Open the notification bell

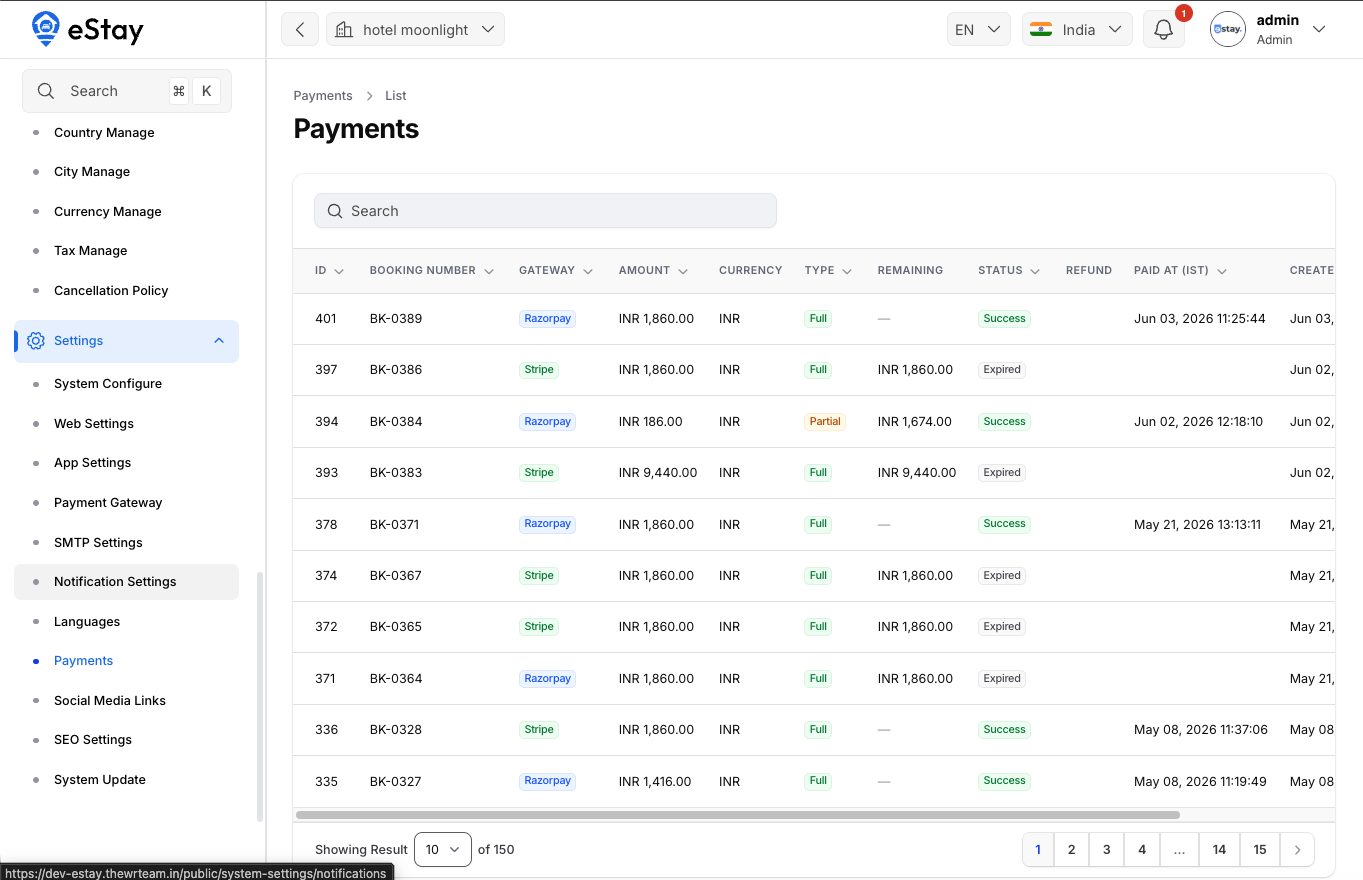pos(1163,30)
